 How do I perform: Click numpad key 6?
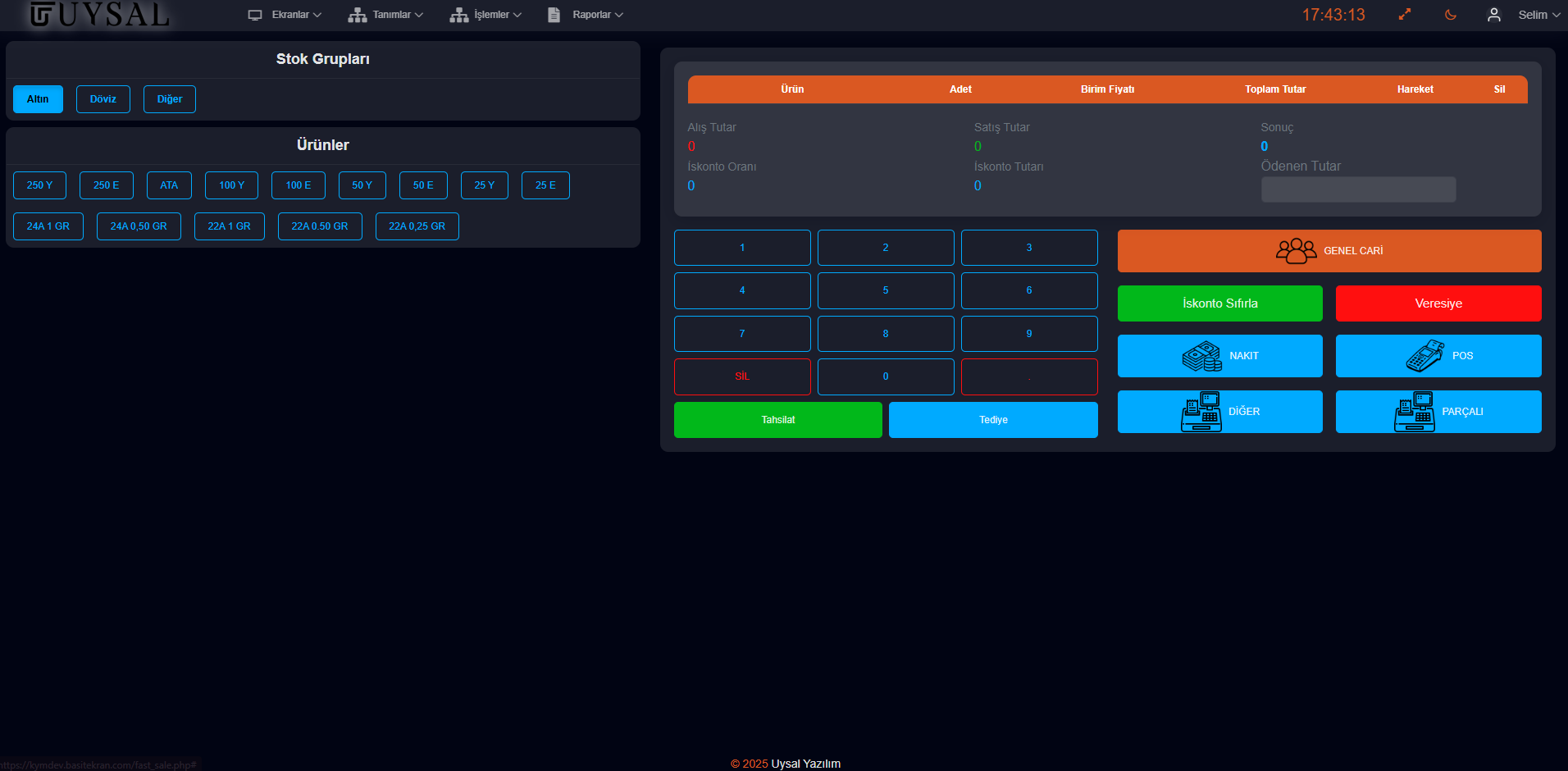coord(1029,290)
